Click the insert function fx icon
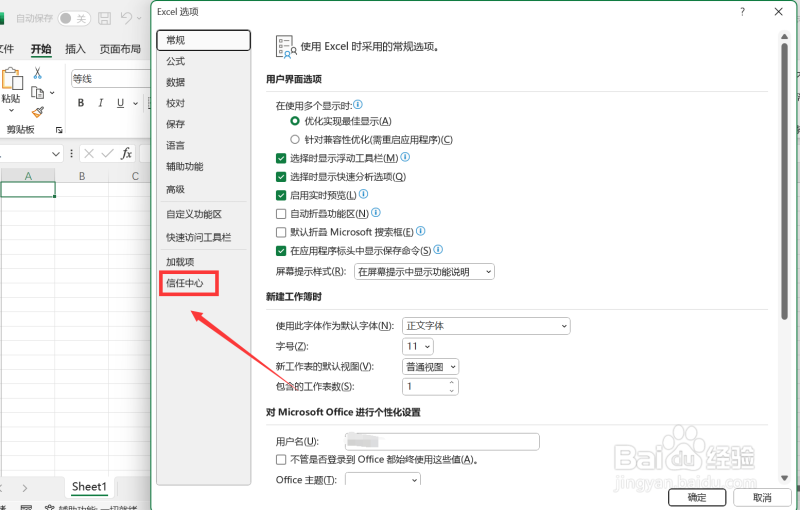The height and width of the screenshot is (510, 800). pyautogui.click(x=126, y=153)
